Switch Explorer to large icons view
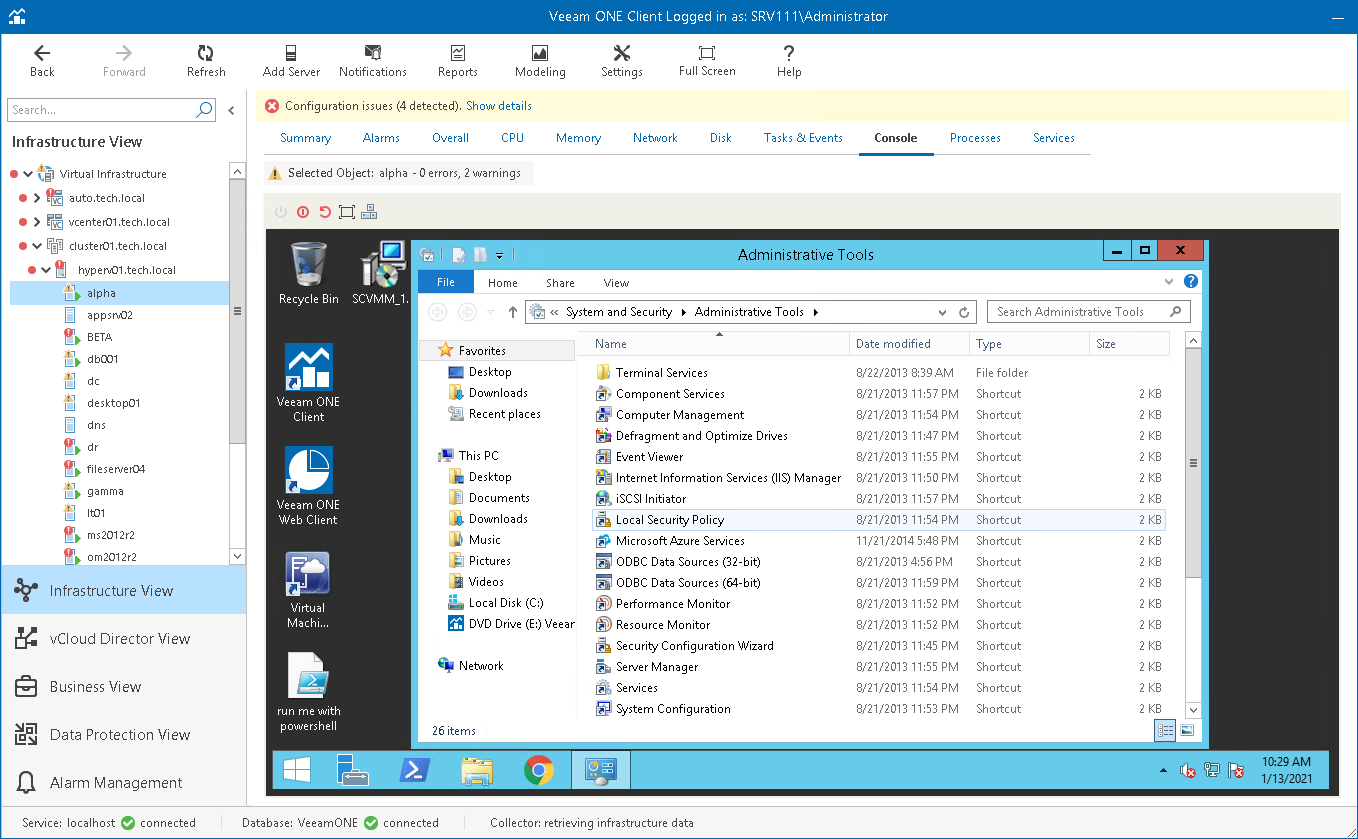This screenshot has height=839, width=1358. [1187, 731]
